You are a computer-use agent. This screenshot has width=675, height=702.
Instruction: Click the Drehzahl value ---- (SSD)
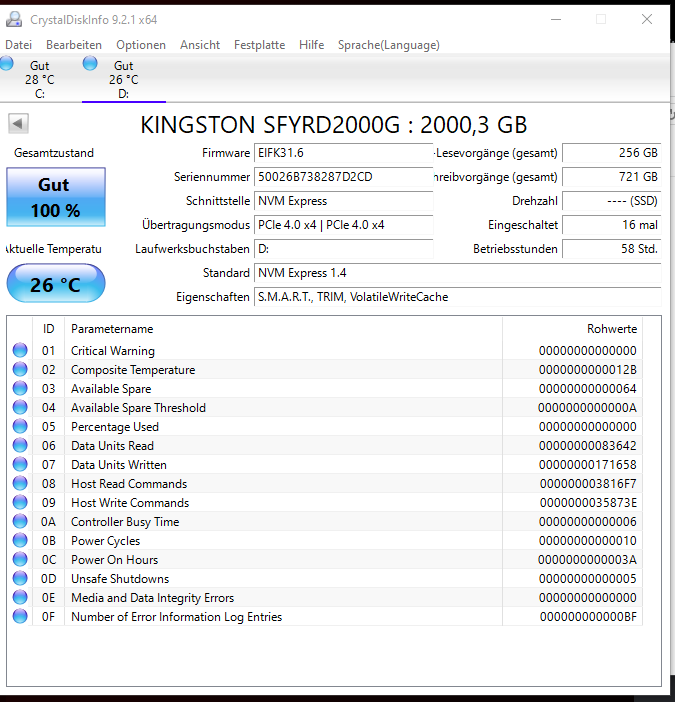coord(611,201)
